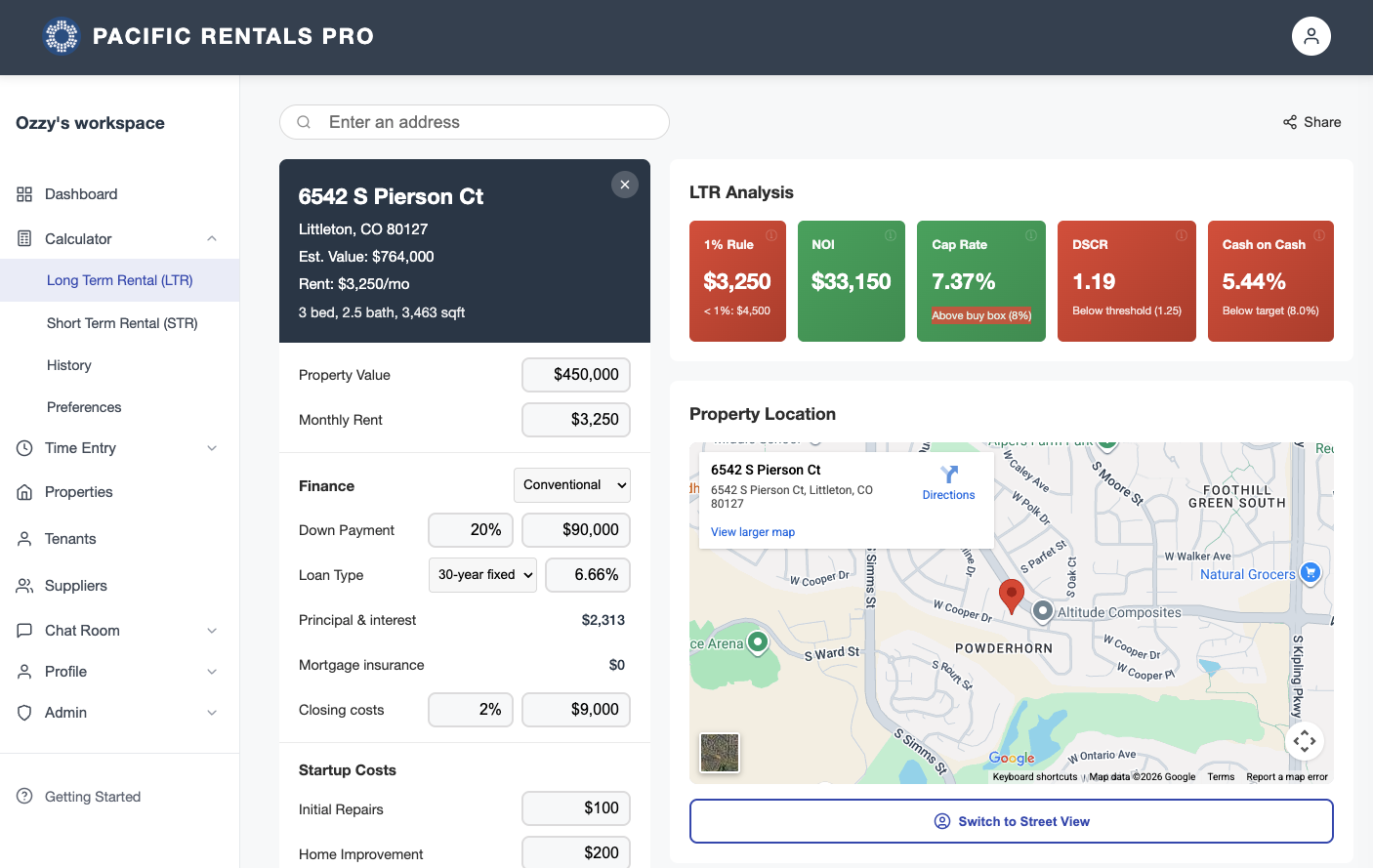The image size is (1373, 868).
Task: Open the 30-year fixed loan type dropdown
Action: click(482, 575)
